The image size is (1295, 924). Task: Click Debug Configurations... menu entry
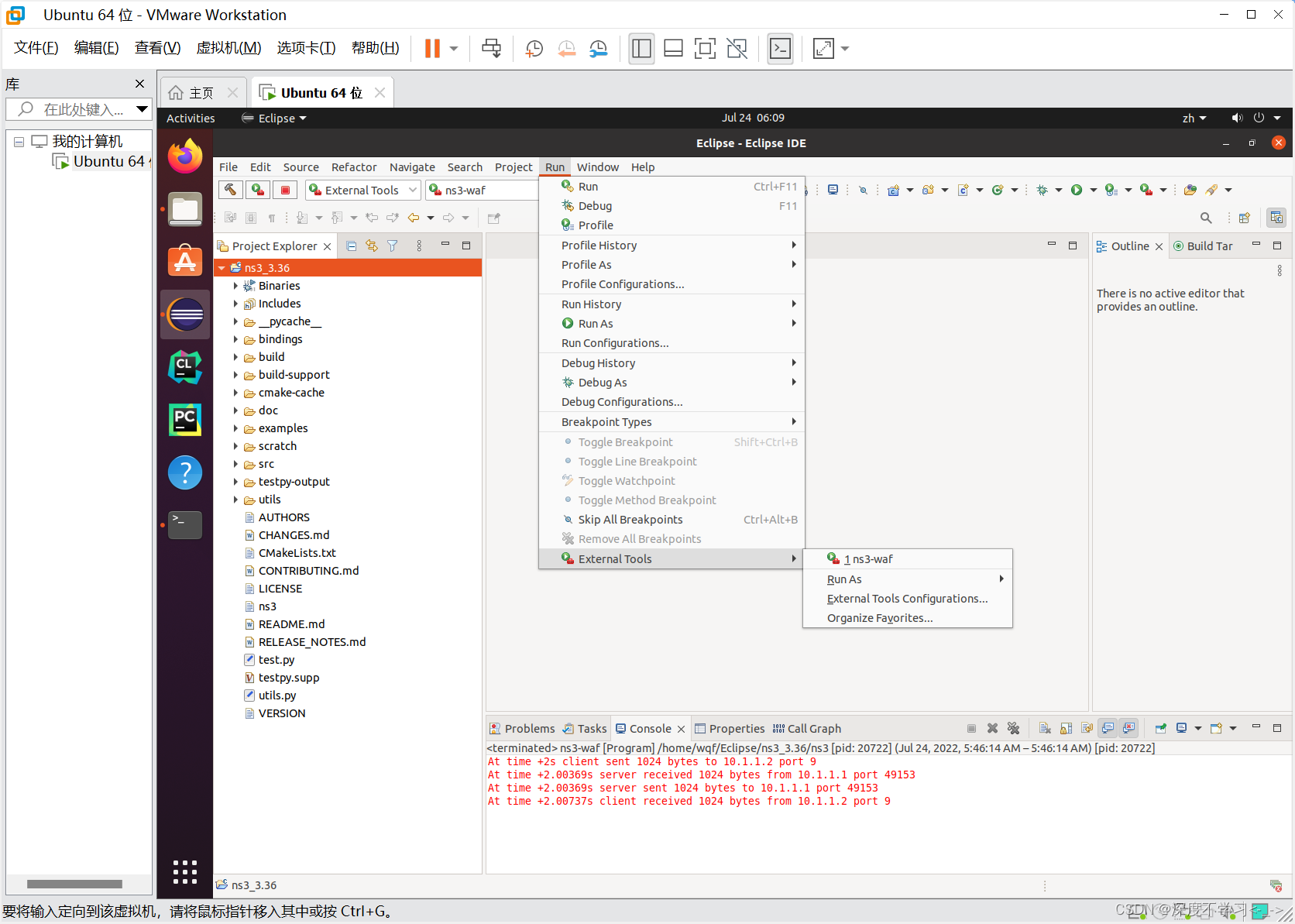[672, 402]
